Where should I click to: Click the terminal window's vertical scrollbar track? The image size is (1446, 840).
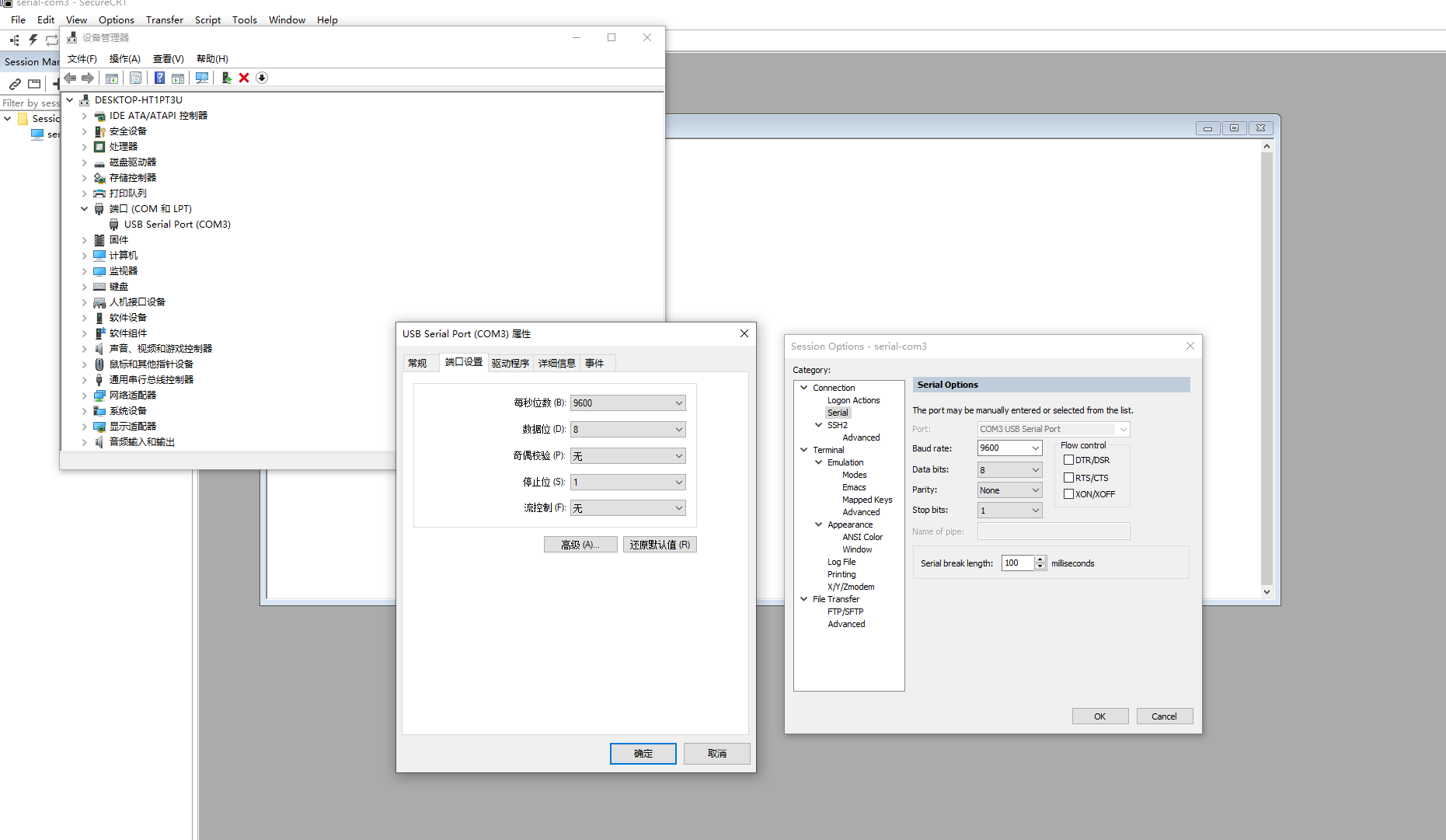coord(1267,369)
